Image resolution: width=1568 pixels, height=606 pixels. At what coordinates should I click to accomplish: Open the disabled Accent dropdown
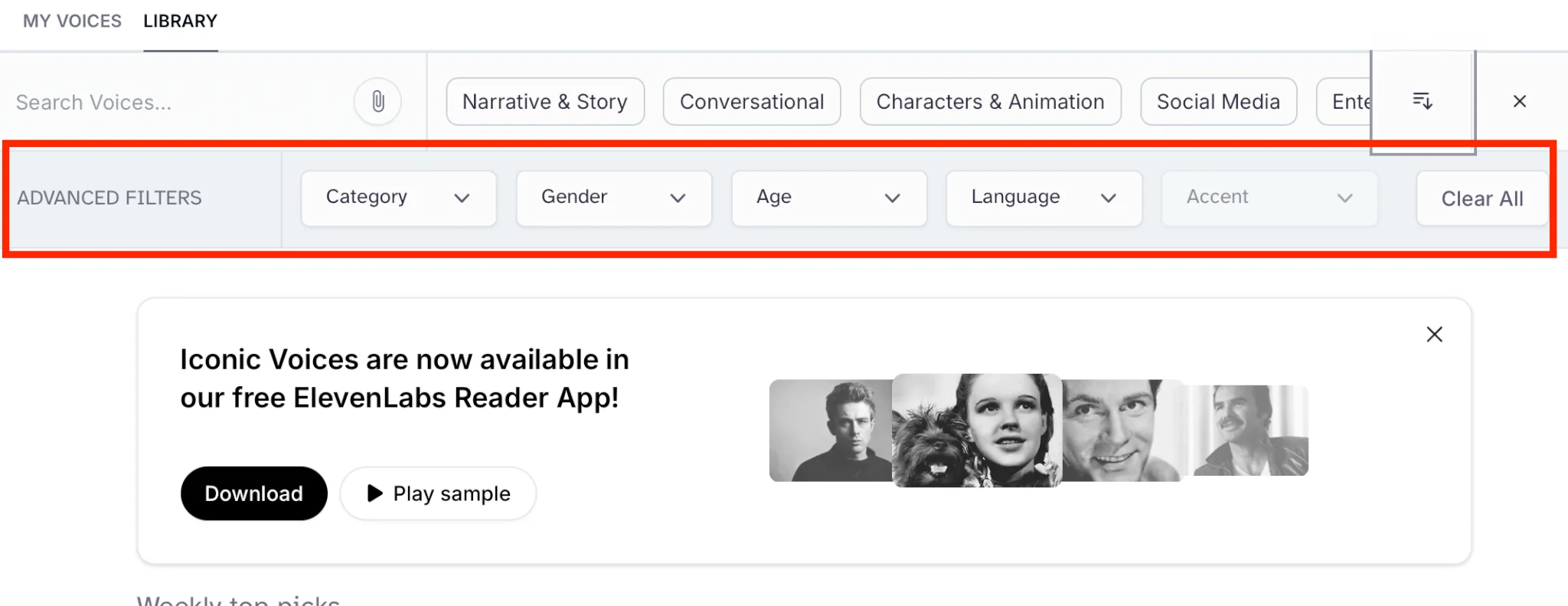(x=1269, y=198)
